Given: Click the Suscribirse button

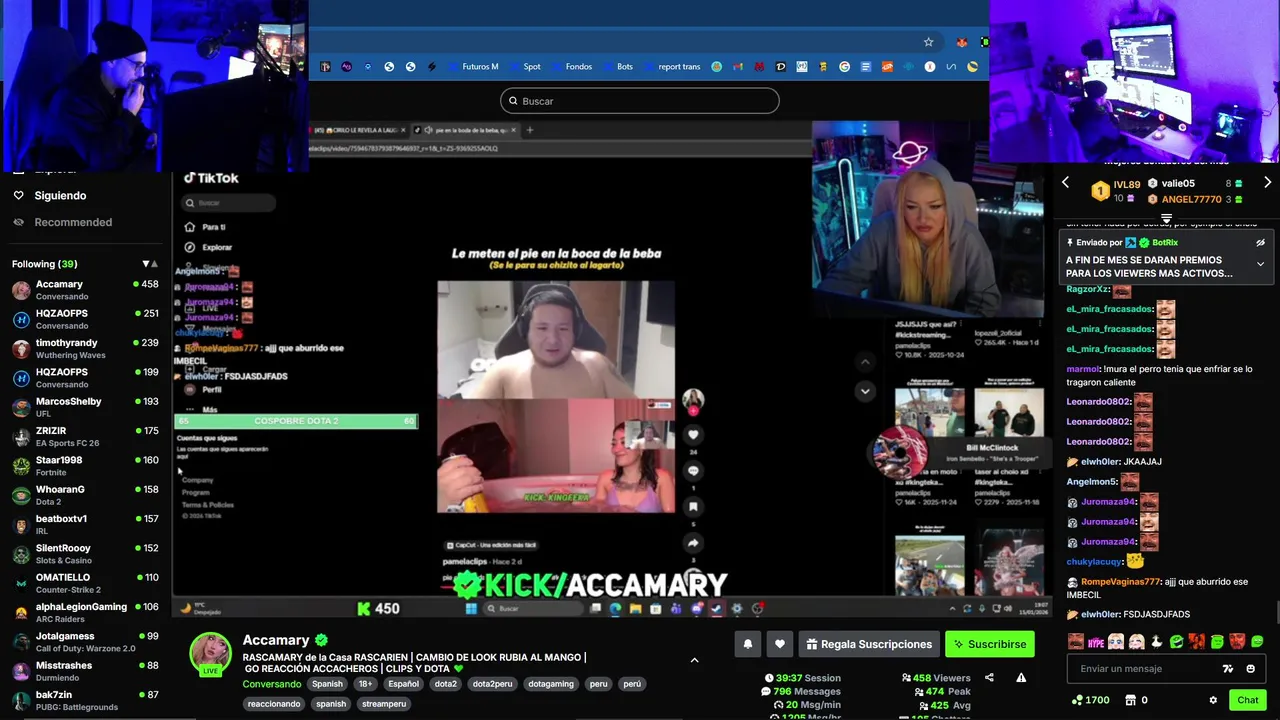Looking at the screenshot, I should (989, 644).
